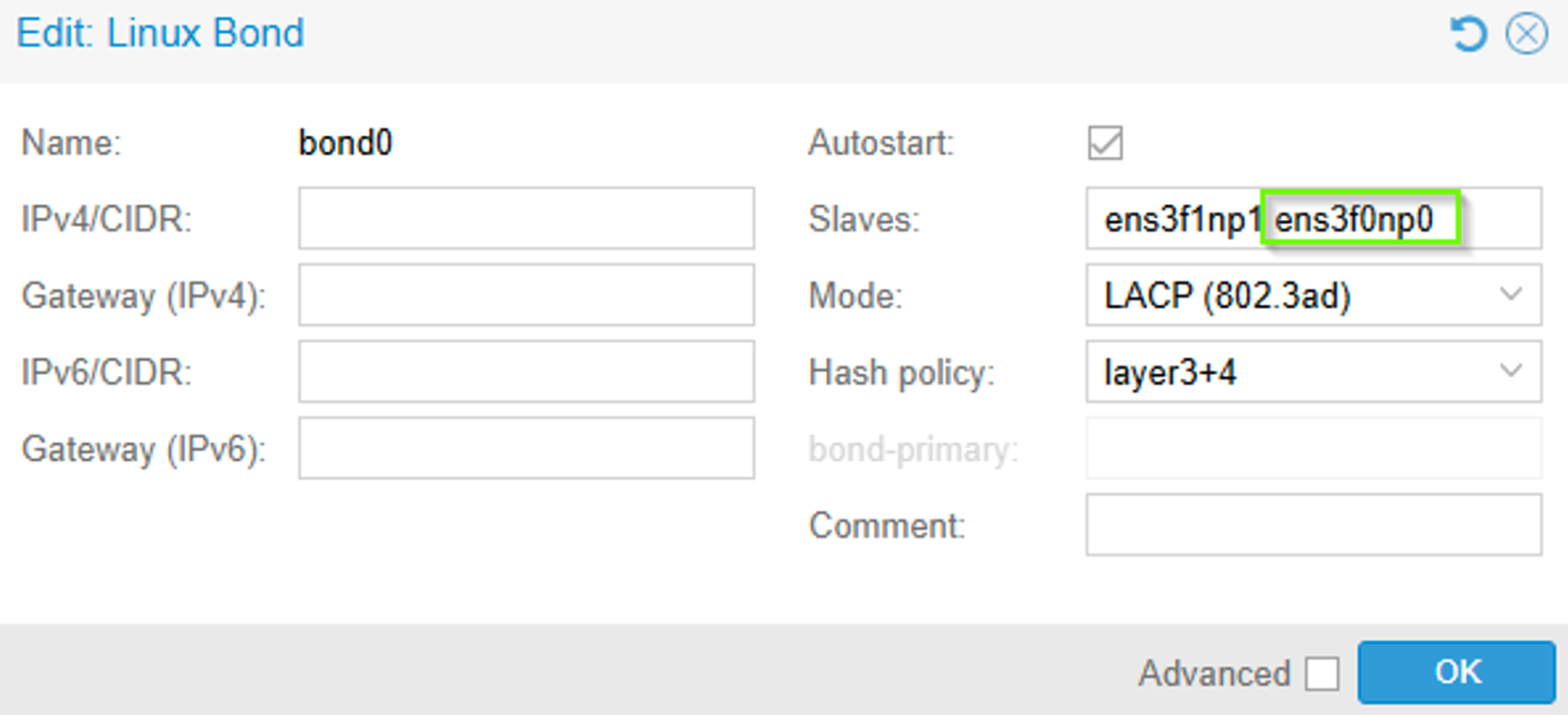Click the Edit: Linux Bond title text
This screenshot has height=715, width=1568.
pyautogui.click(x=160, y=33)
